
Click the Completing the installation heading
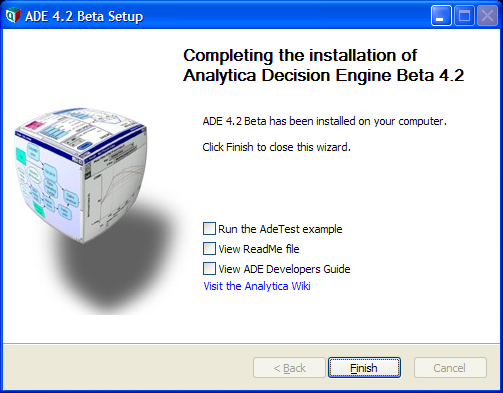[x=323, y=65]
